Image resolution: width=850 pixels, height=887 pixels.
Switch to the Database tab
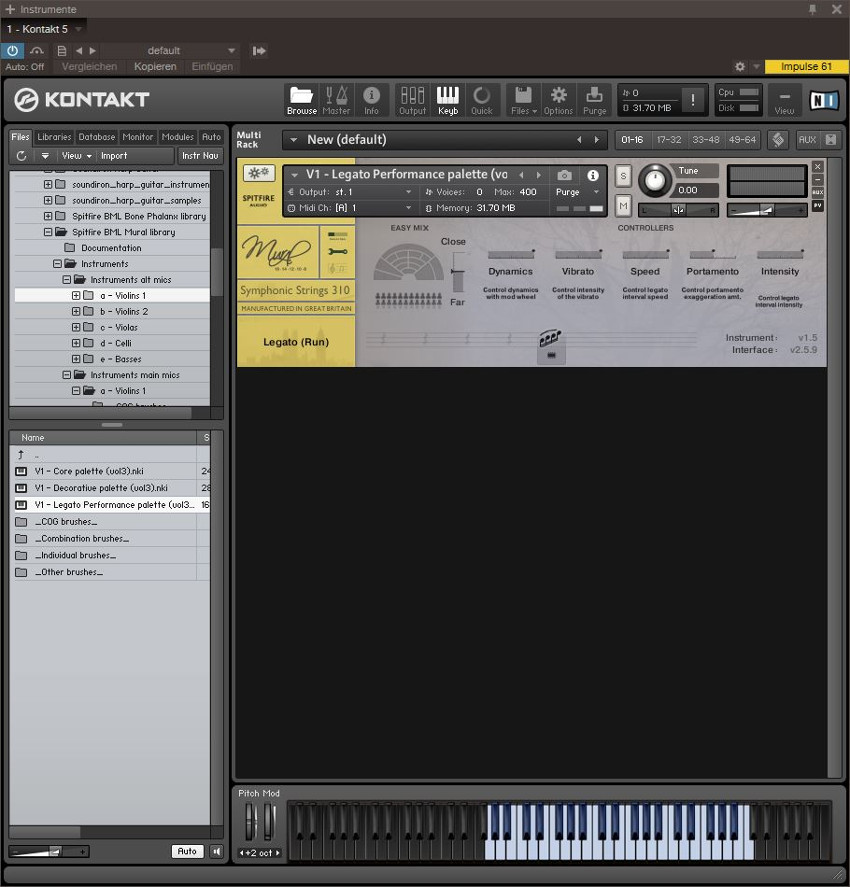click(97, 137)
